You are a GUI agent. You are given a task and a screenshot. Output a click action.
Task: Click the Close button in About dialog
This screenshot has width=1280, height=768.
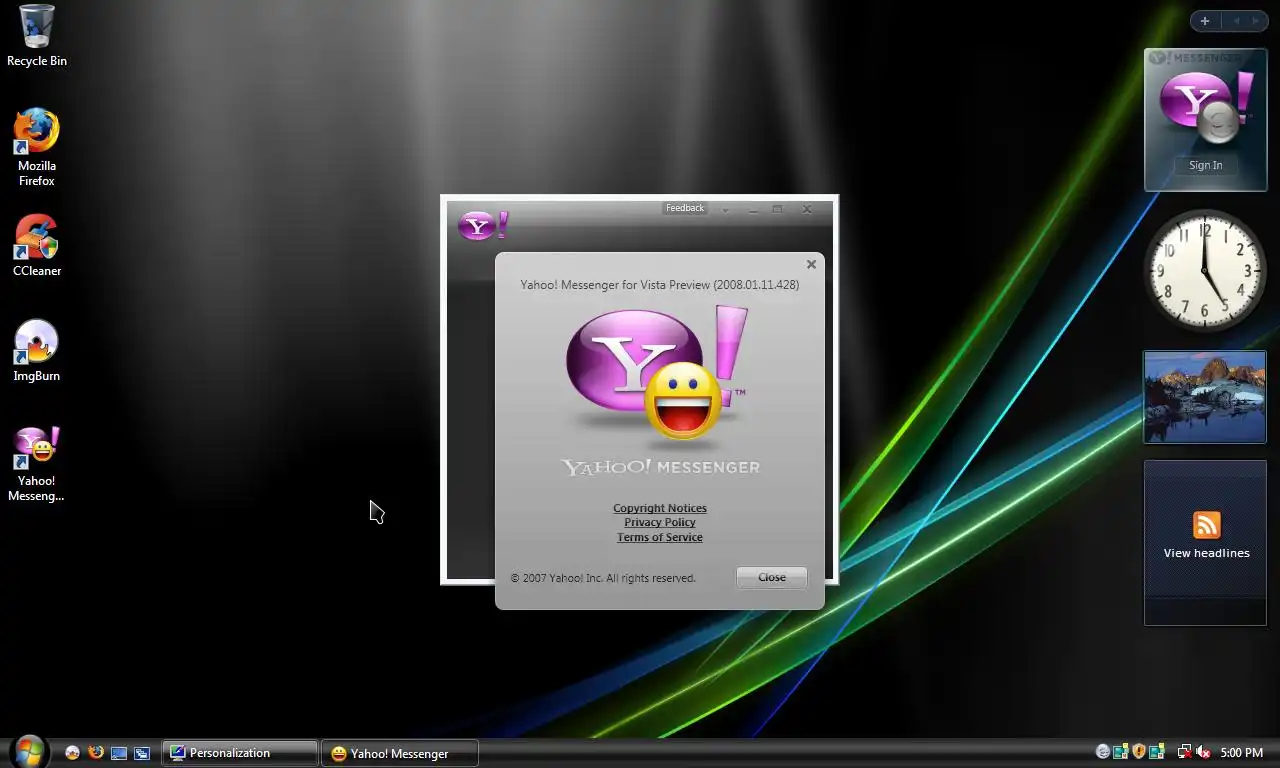772,577
